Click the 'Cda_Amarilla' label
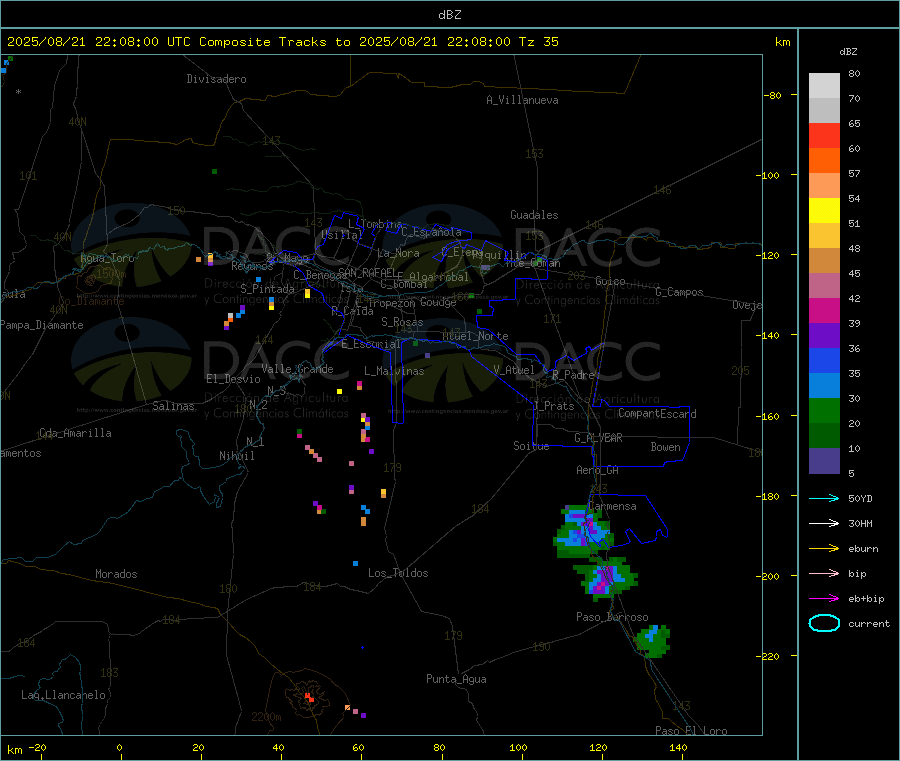Viewport: 900px width, 761px height. click(x=75, y=433)
